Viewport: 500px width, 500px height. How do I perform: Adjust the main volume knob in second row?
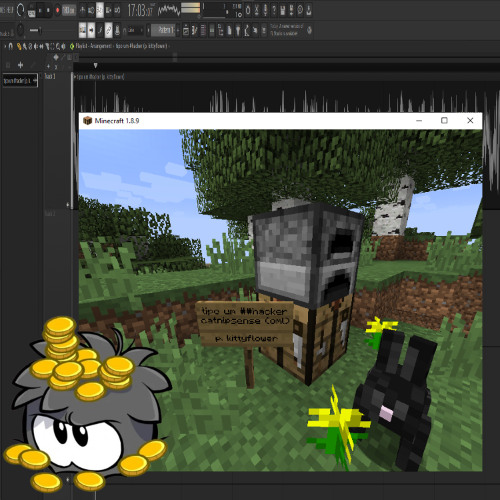tap(21, 30)
